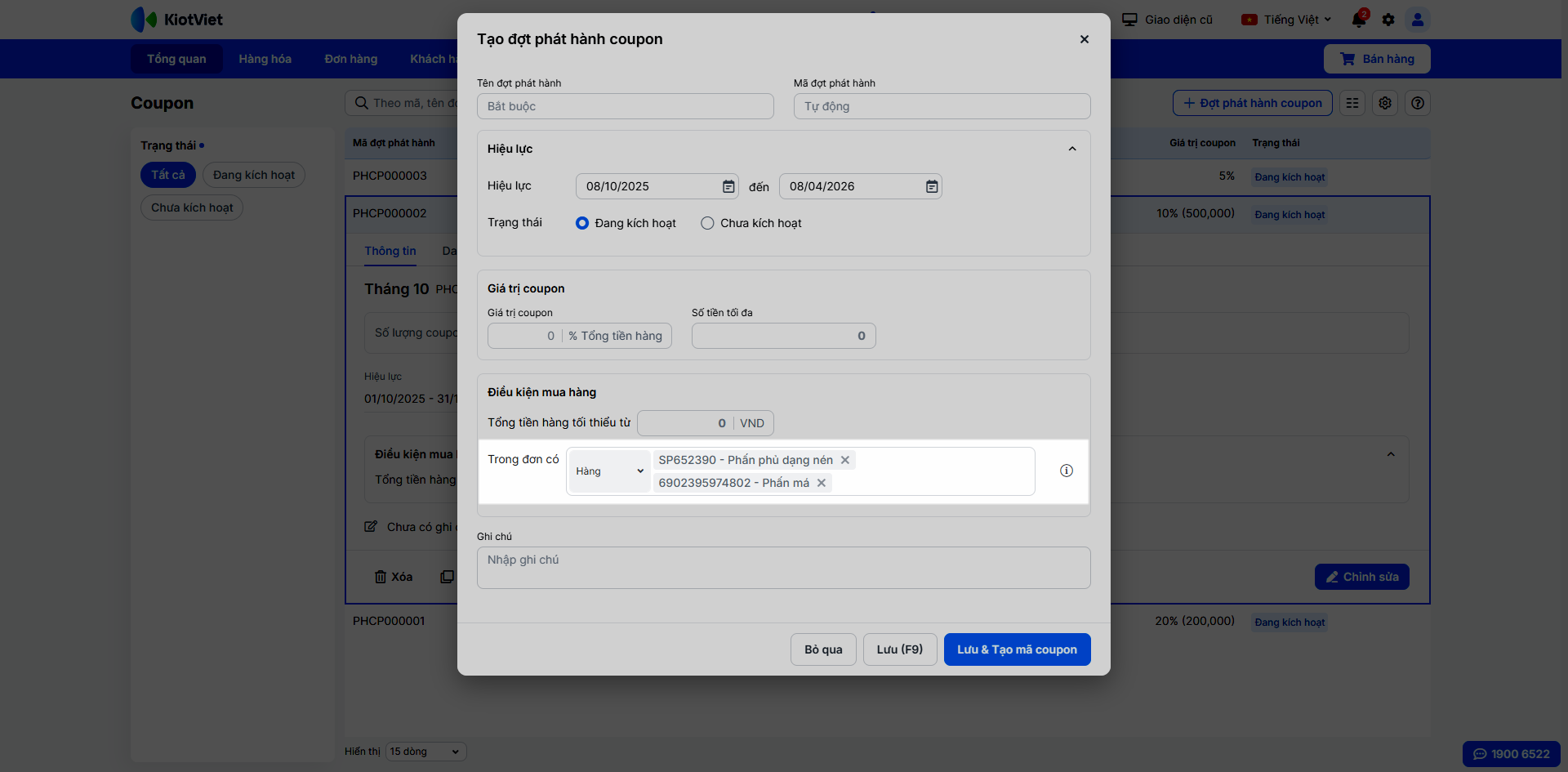Open the end date calendar picker
The width and height of the screenshot is (1568, 772).
[932, 186]
